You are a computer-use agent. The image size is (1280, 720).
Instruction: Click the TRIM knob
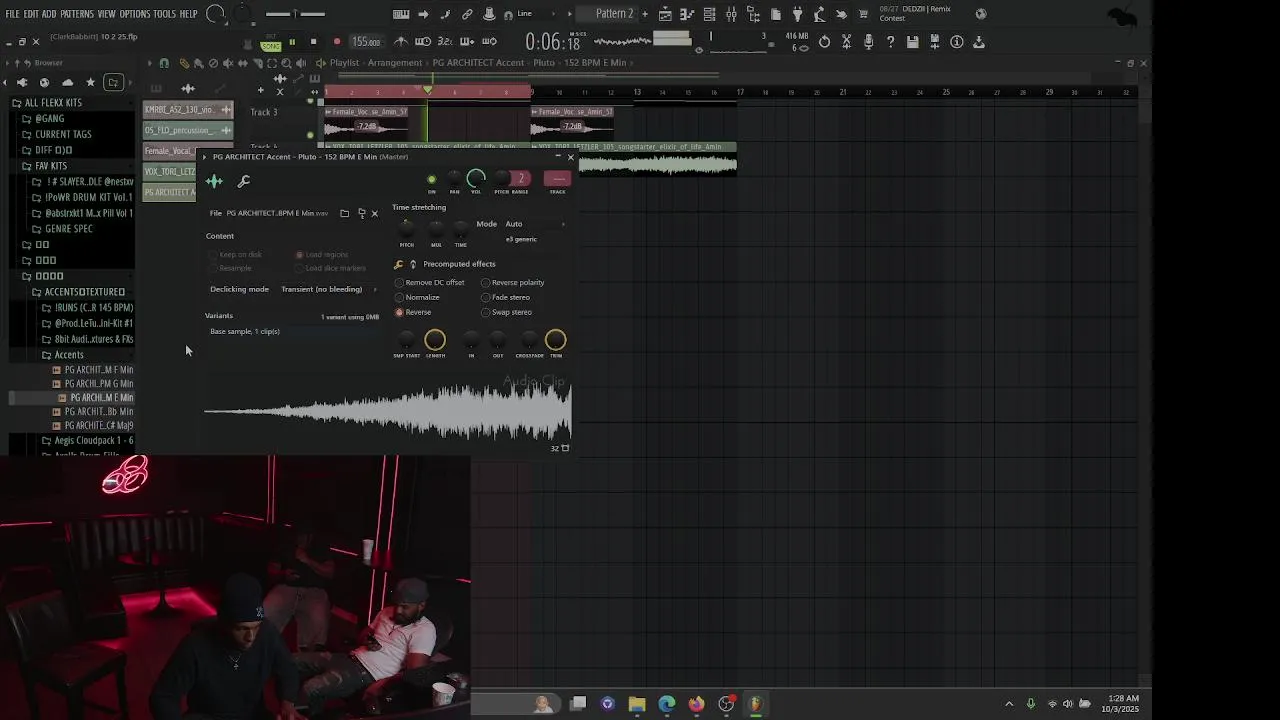[x=556, y=341]
